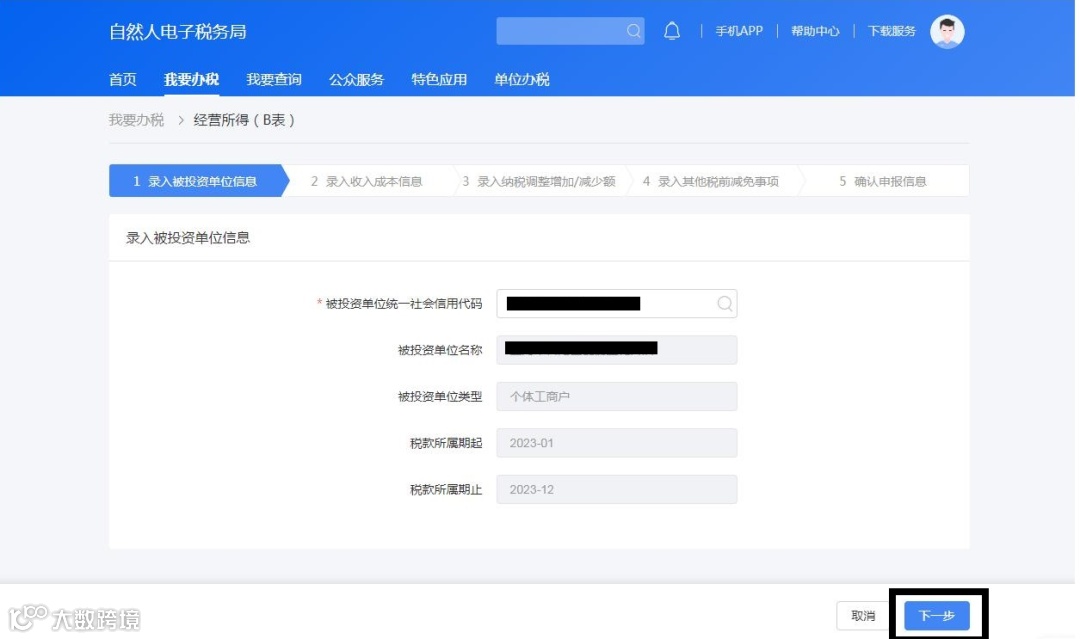Image resolution: width=1080 pixels, height=639 pixels.
Task: Open notifications bell icon
Action: (672, 31)
